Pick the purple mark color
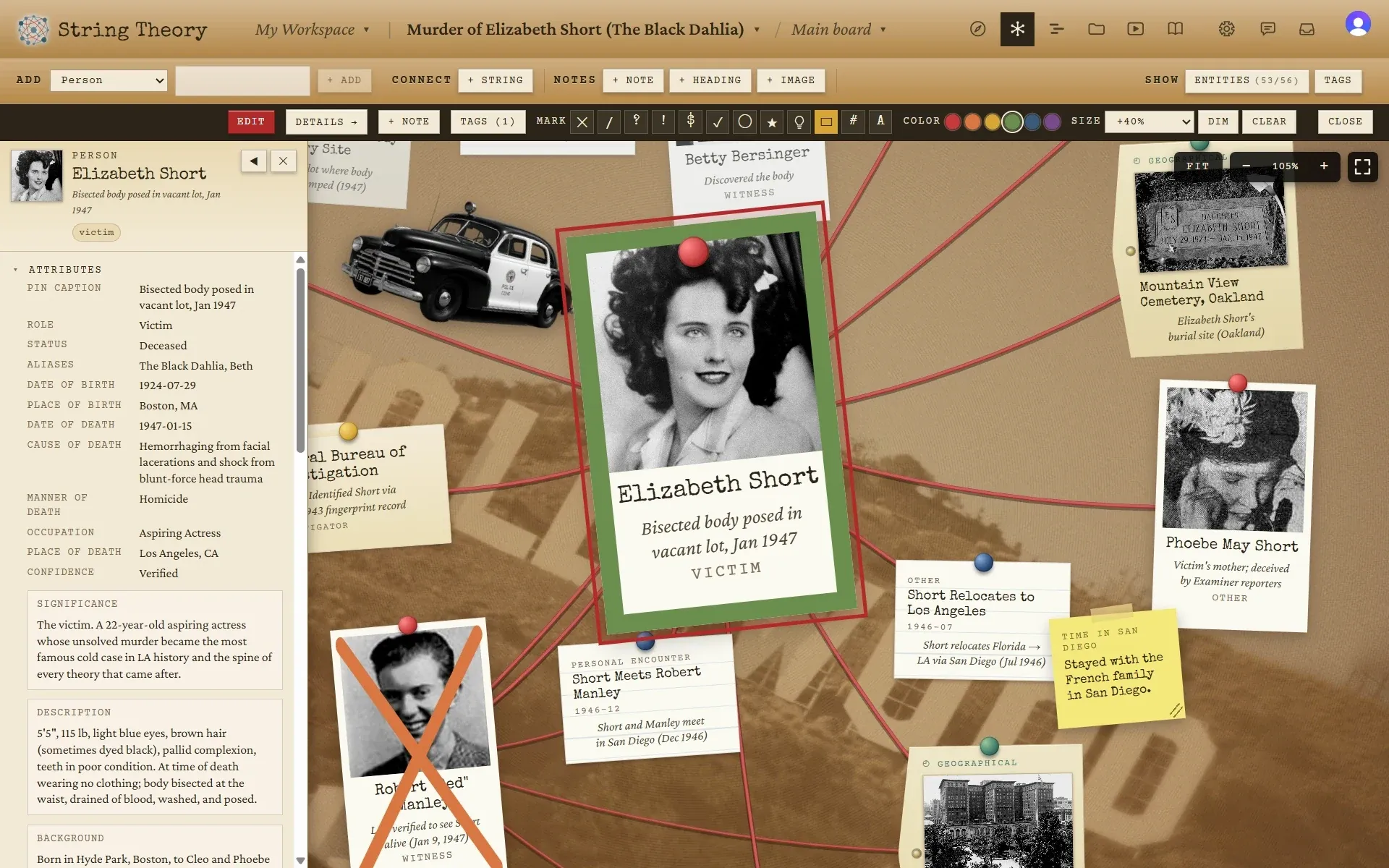 pos(1053,122)
